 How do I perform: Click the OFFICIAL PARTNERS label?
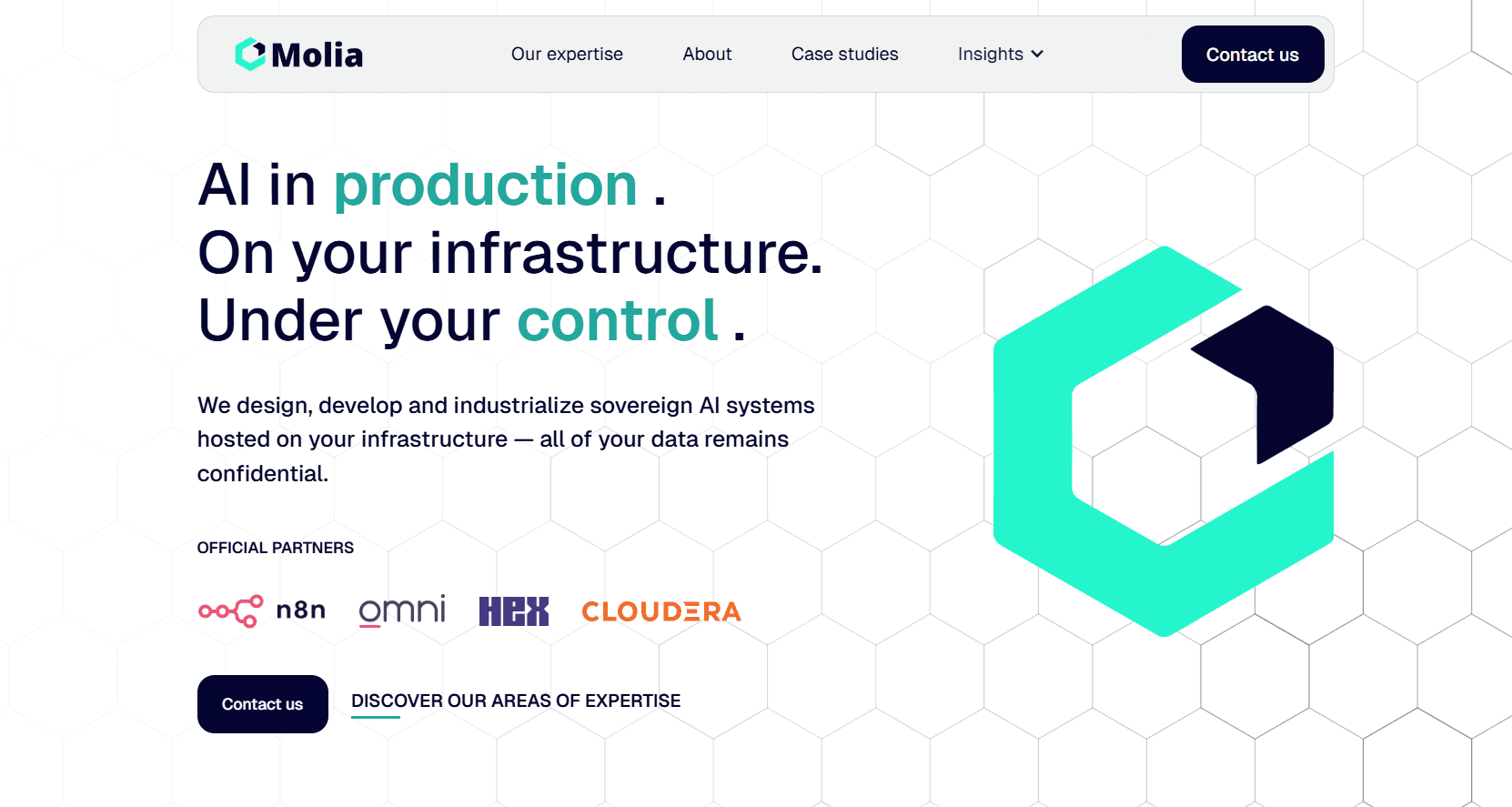(x=276, y=548)
